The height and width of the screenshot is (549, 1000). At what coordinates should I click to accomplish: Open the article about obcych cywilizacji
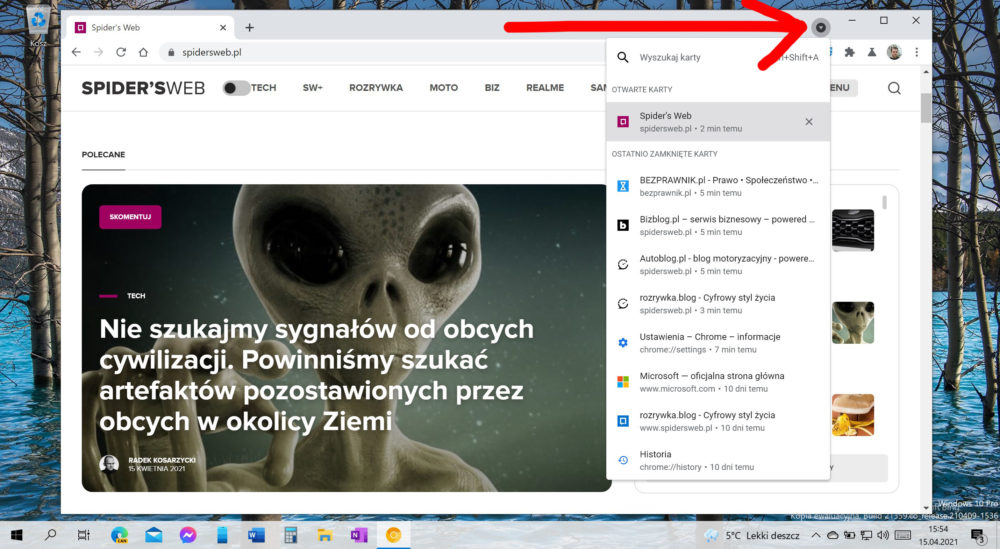click(316, 375)
